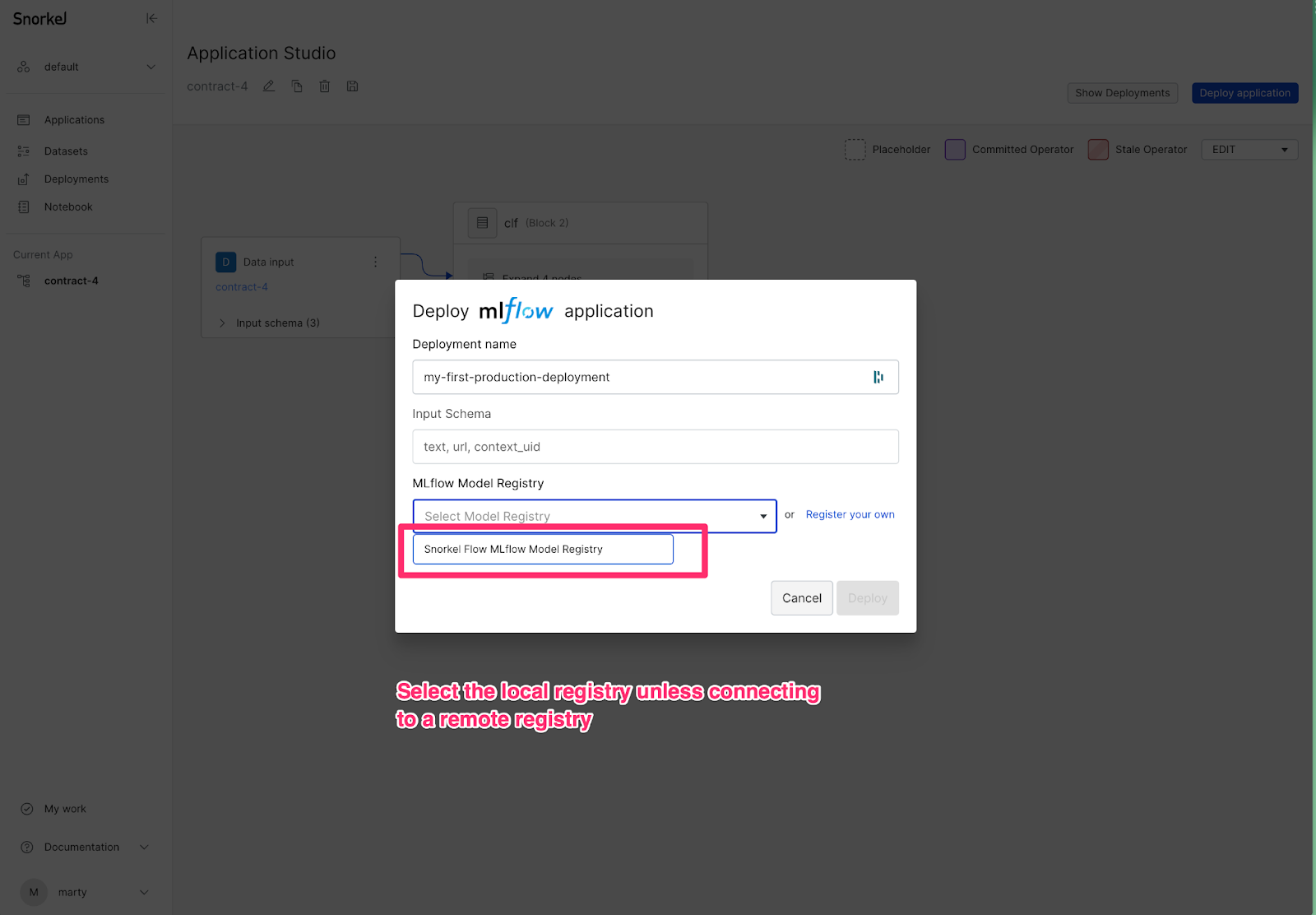Screen dimensions: 1316x915
Task: Click the Stale Operator legend swatch
Action: point(1098,150)
